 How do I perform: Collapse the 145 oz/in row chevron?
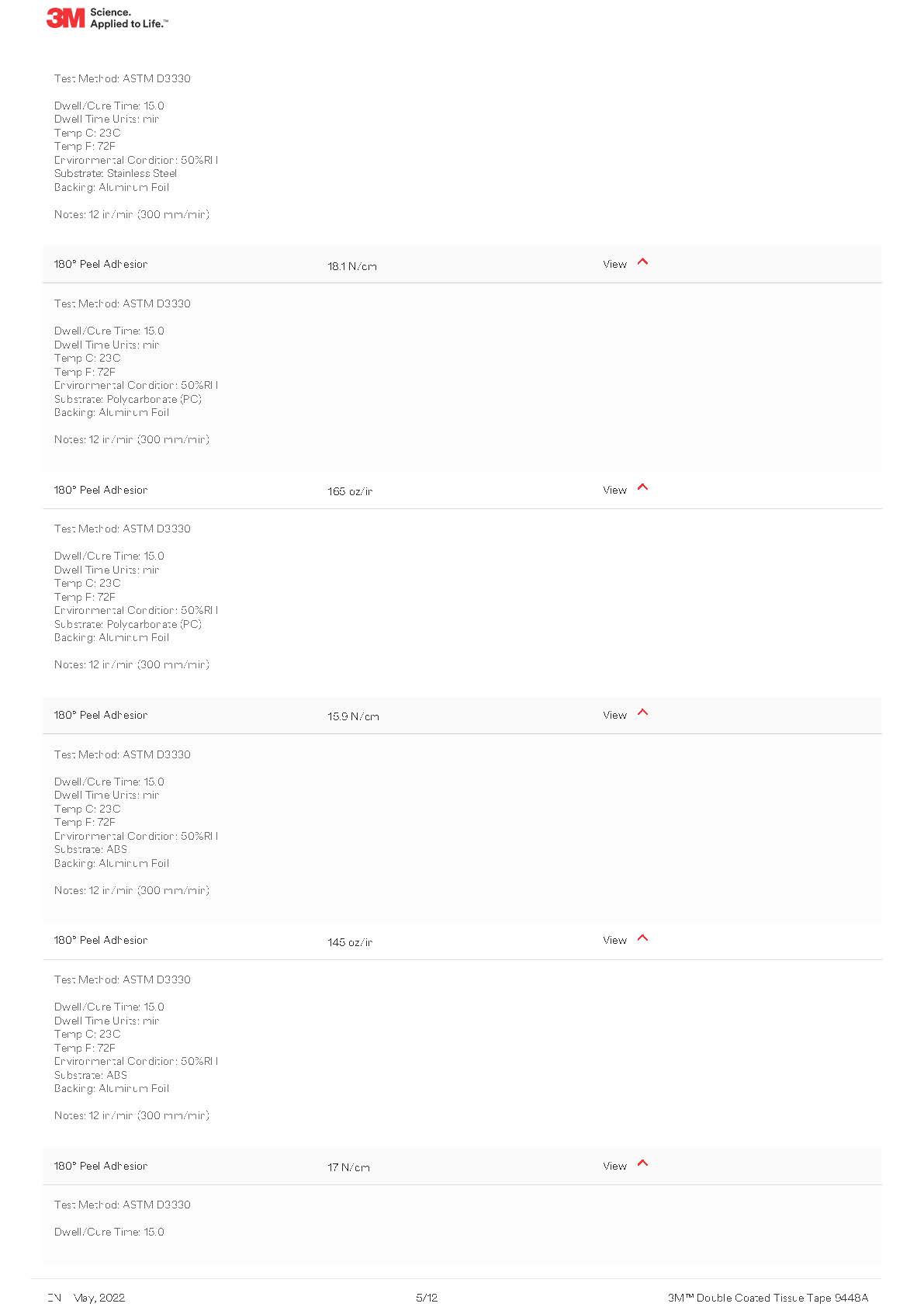[642, 938]
